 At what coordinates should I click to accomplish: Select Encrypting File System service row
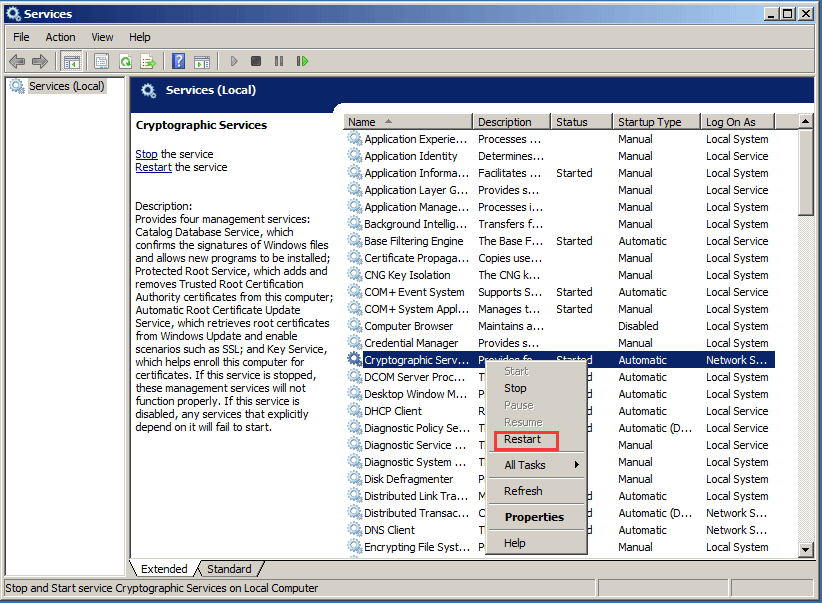[560, 547]
